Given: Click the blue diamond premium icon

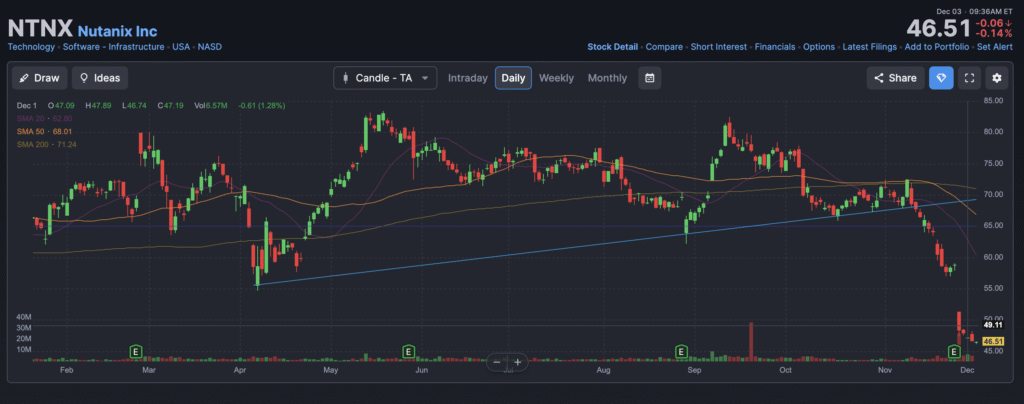Looking at the screenshot, I should [940, 78].
